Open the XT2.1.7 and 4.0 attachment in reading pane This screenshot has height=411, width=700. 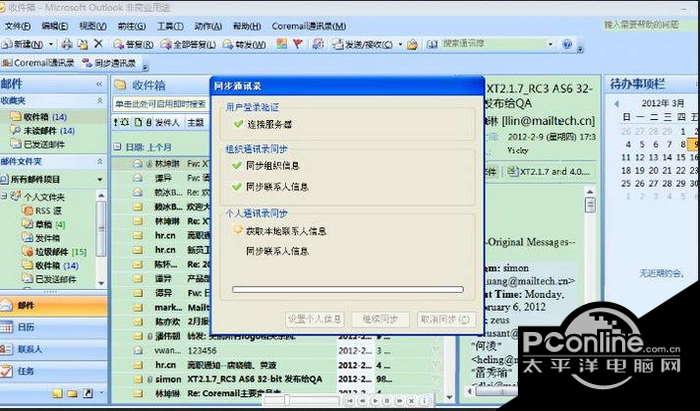(x=550, y=171)
